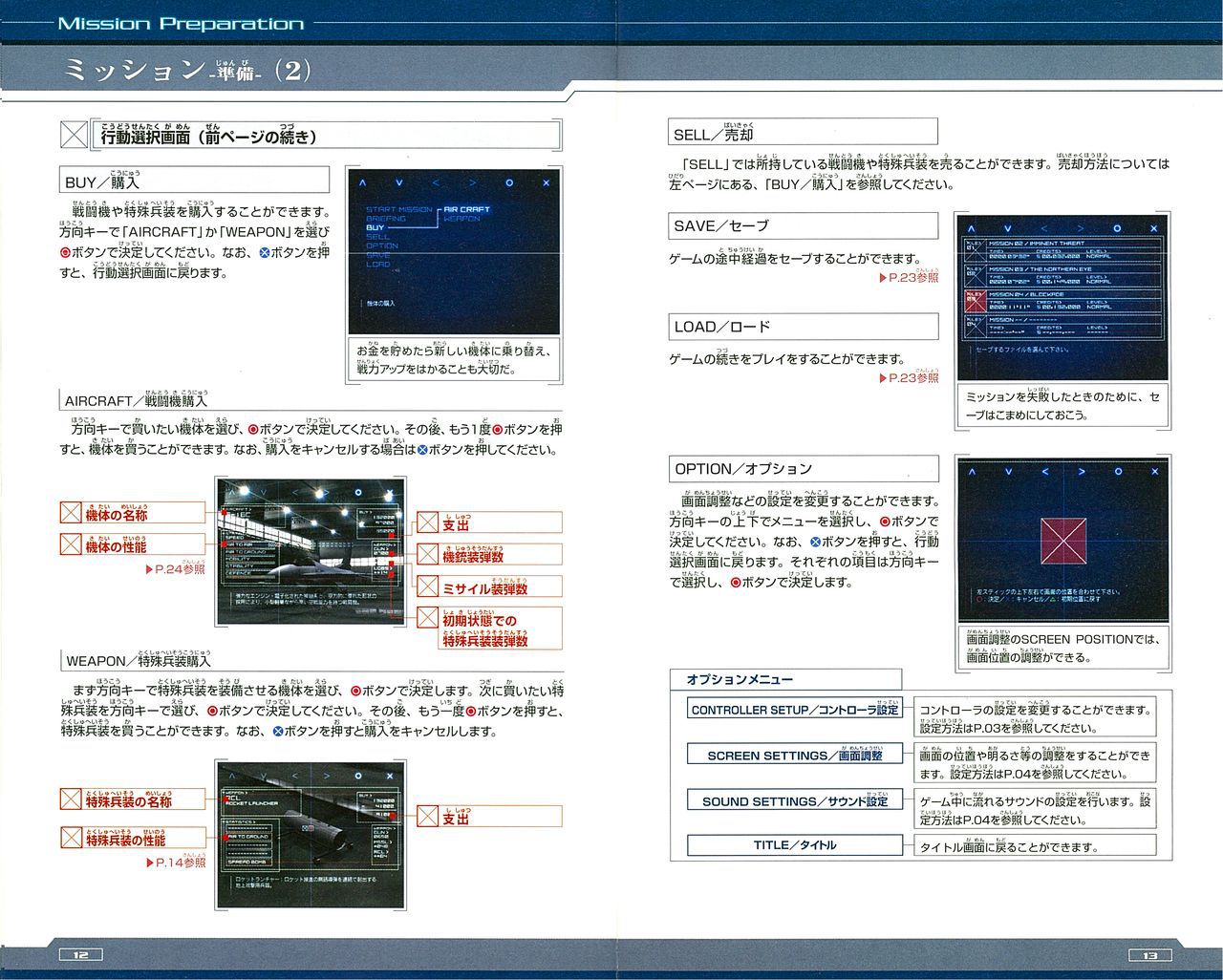The width and height of the screenshot is (1223, 980).
Task: Click the ∧ symbol in the BUY screenshot
Action: coord(362,182)
